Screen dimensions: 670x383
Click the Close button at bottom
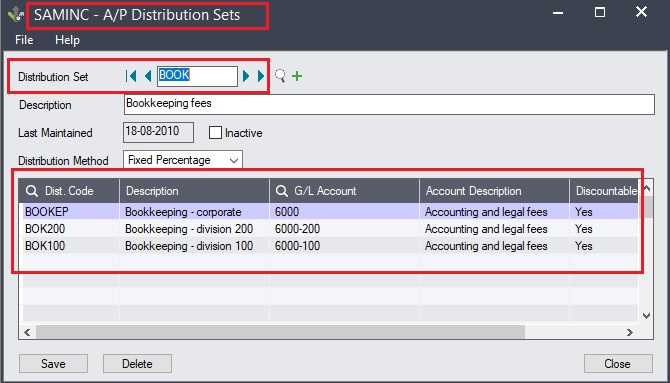click(618, 364)
